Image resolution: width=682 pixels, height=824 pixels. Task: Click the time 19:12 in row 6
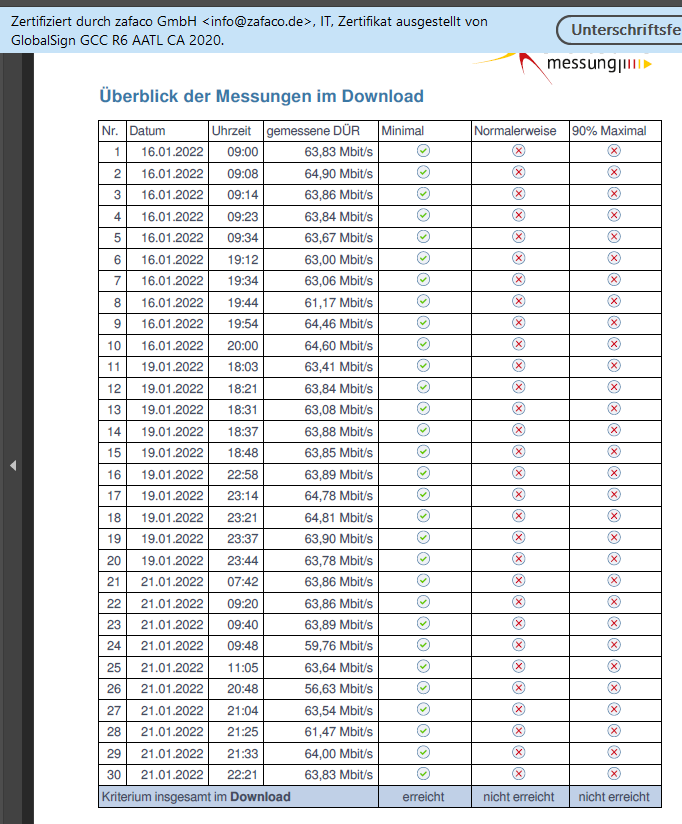[x=243, y=260]
